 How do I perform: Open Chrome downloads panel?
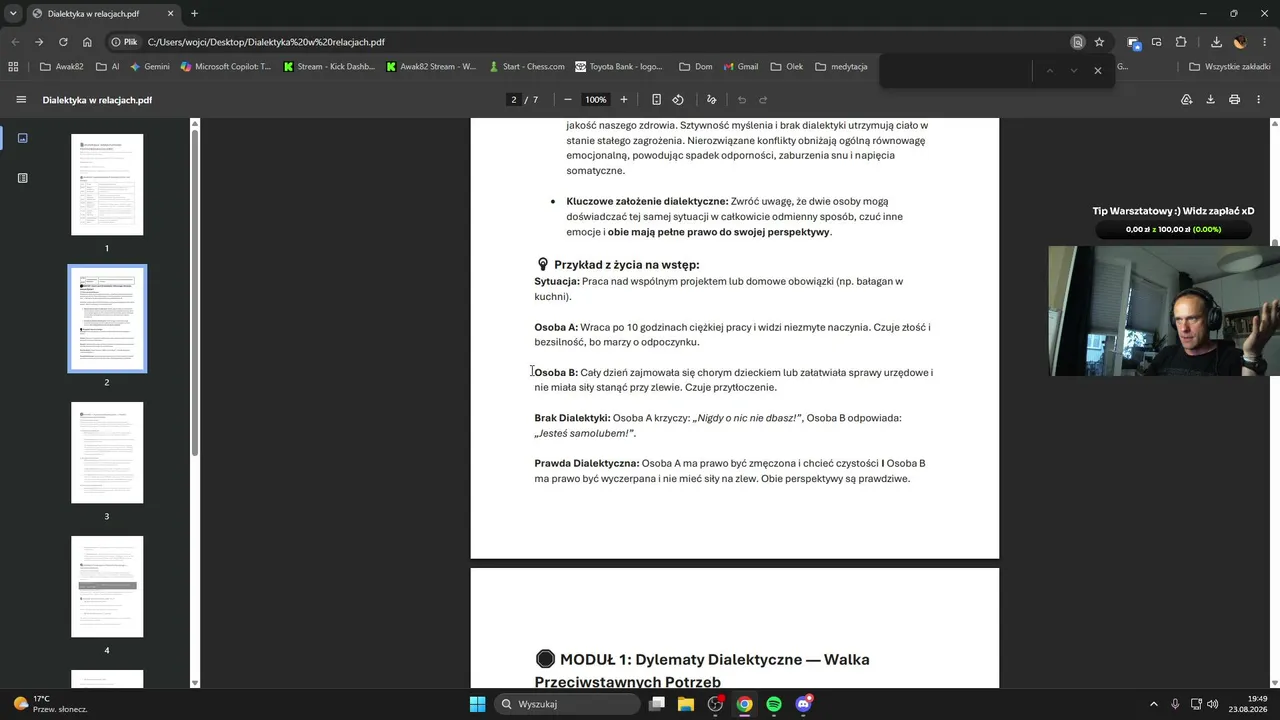pos(1216,42)
